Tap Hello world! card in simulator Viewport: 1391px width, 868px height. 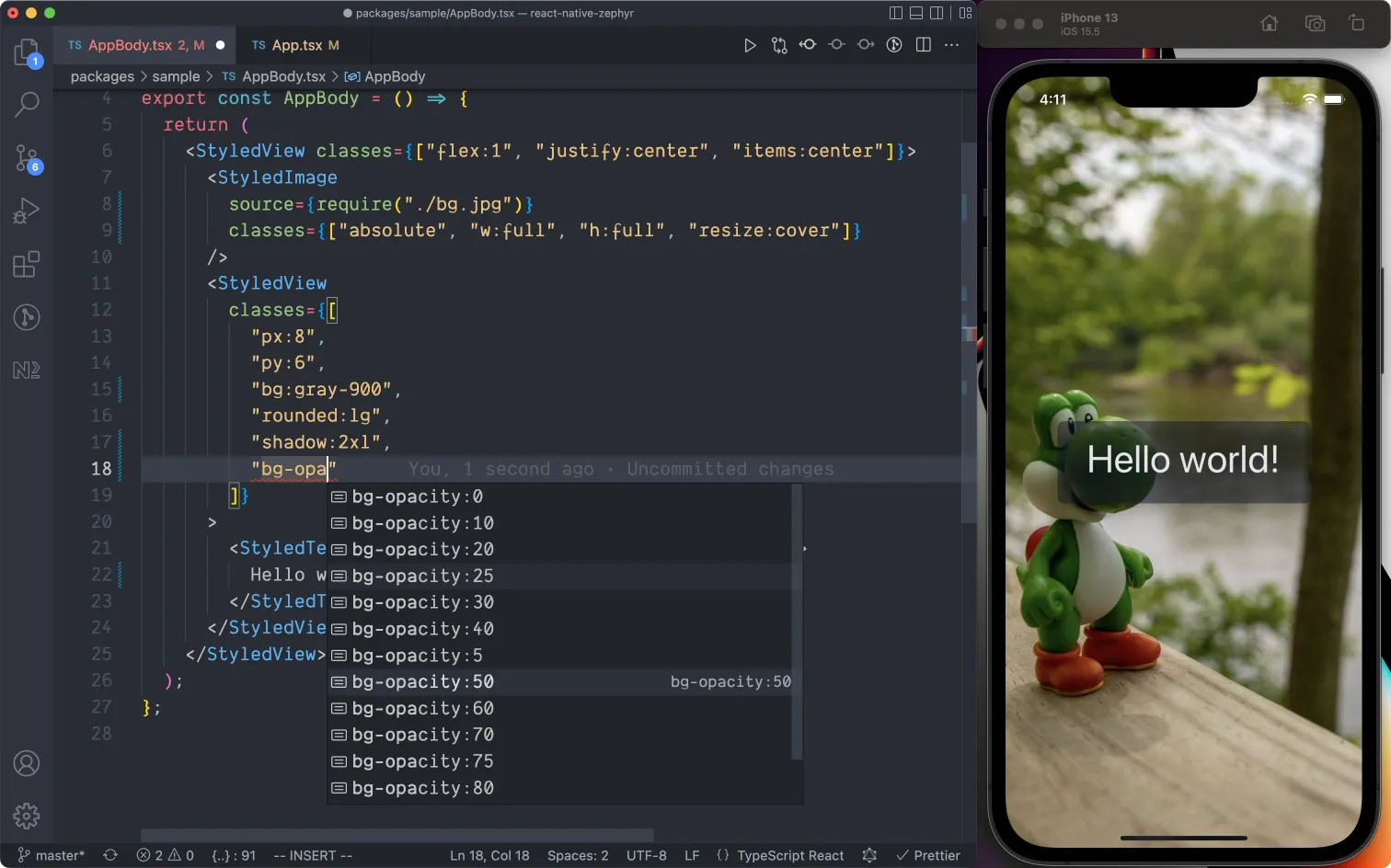pyautogui.click(x=1183, y=461)
